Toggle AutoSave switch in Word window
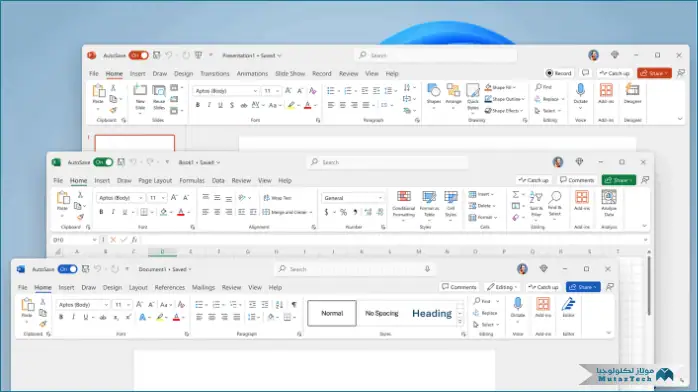The width and height of the screenshot is (698, 392). (67, 269)
